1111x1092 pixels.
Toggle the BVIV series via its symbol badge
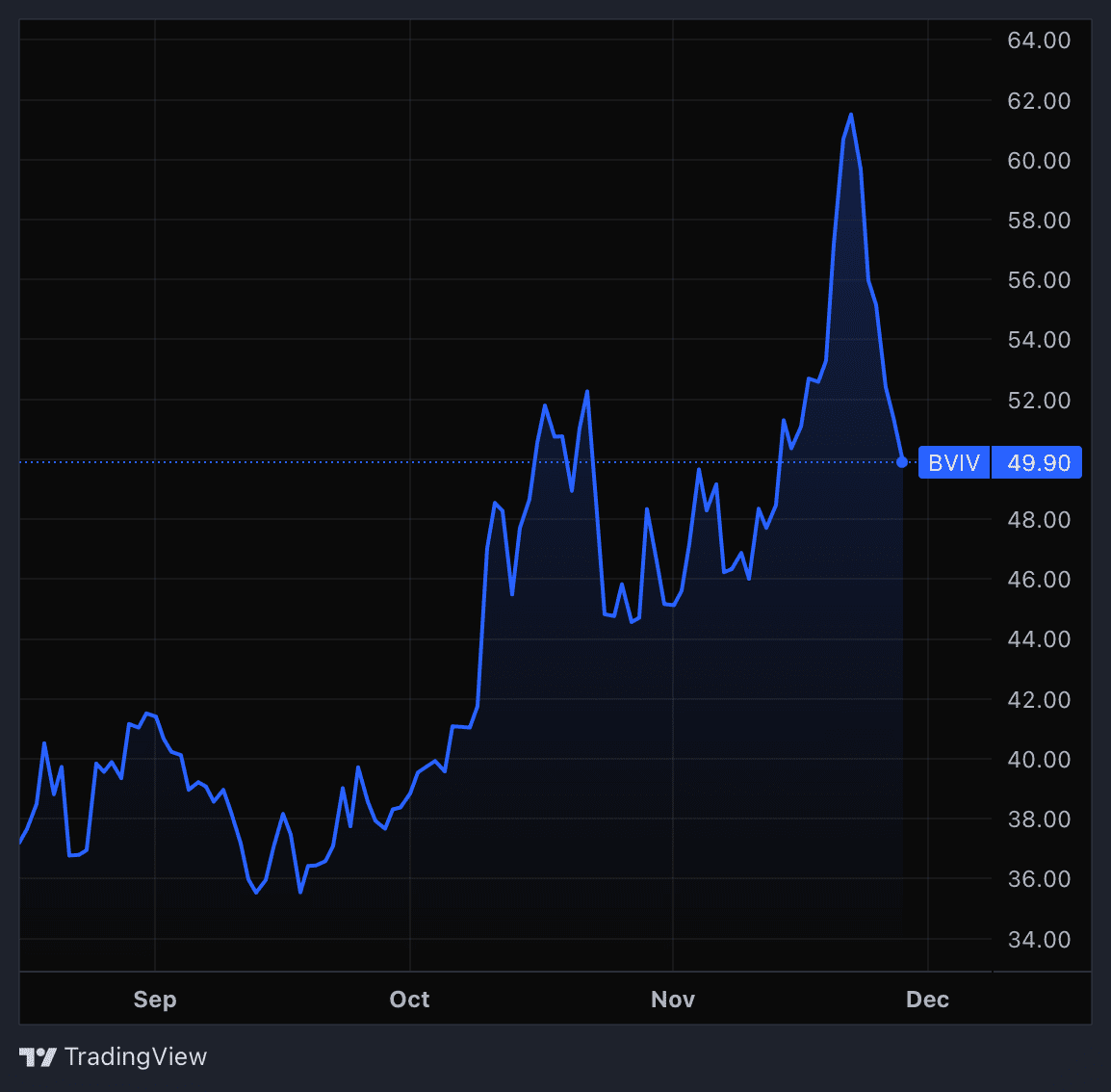coord(953,462)
